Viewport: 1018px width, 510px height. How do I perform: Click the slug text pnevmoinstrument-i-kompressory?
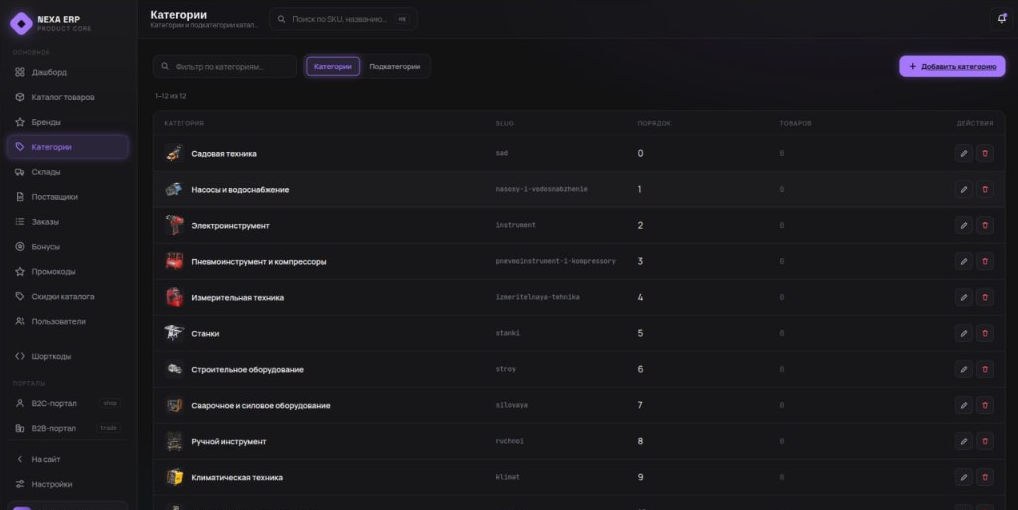point(556,261)
